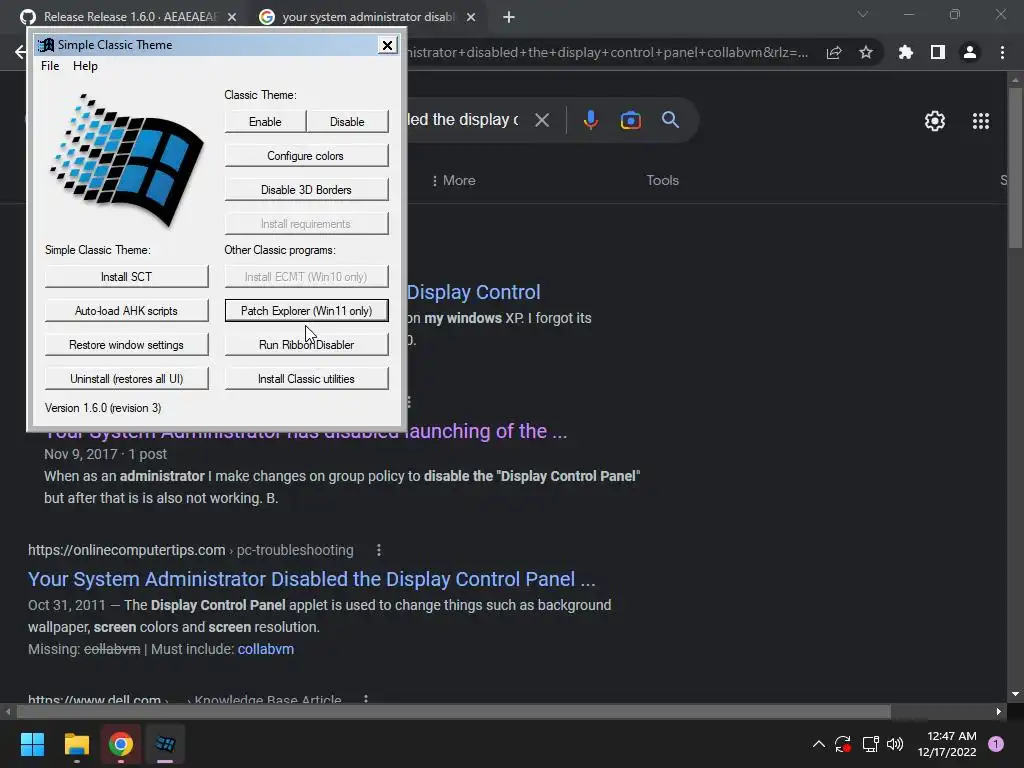Screen dimensions: 1024x768
Task: Open 'Display Control' search result link
Action: click(473, 292)
